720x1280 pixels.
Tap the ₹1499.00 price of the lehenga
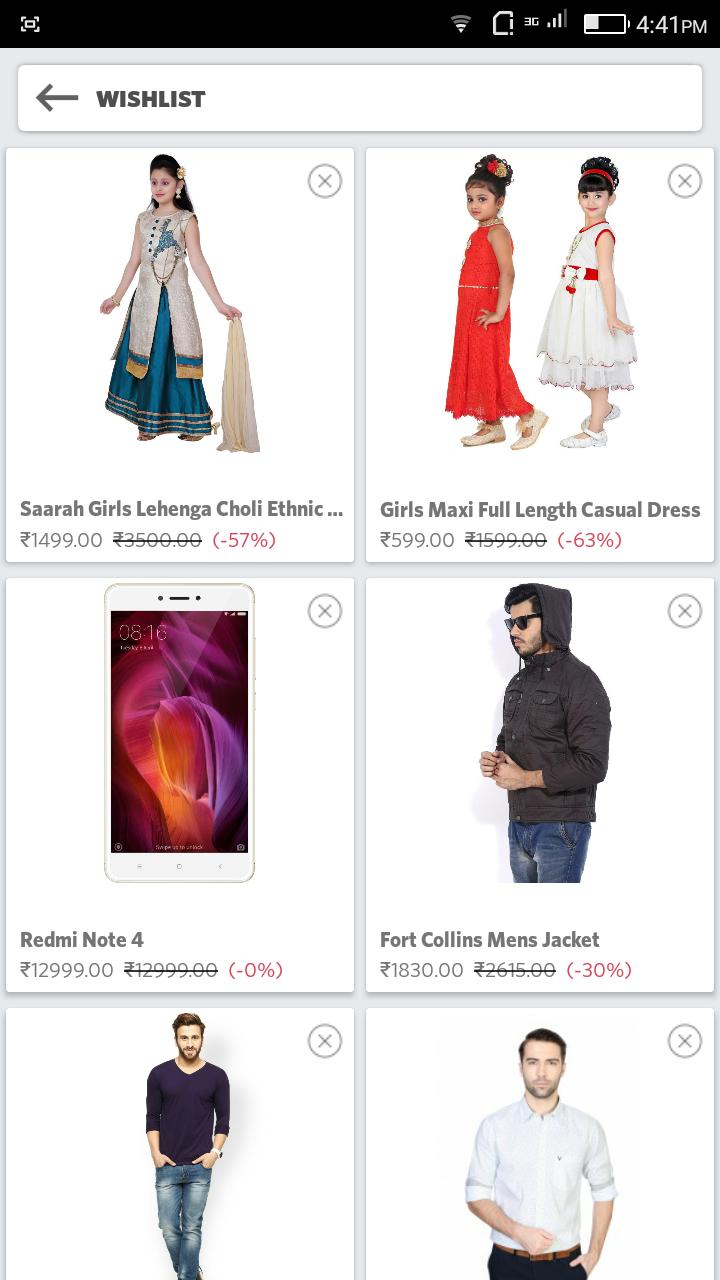coord(61,540)
